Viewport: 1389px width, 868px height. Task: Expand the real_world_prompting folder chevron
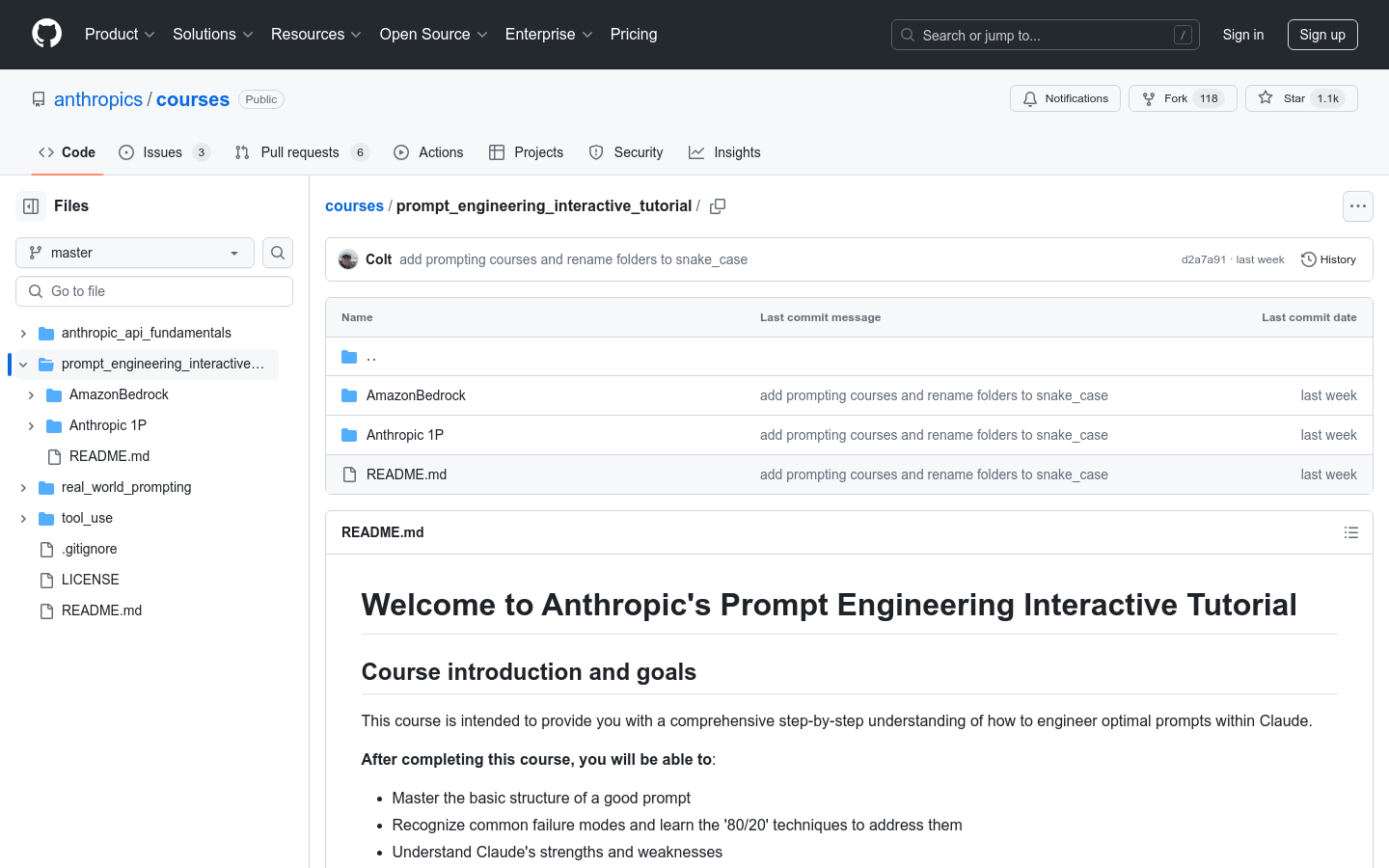click(x=23, y=487)
